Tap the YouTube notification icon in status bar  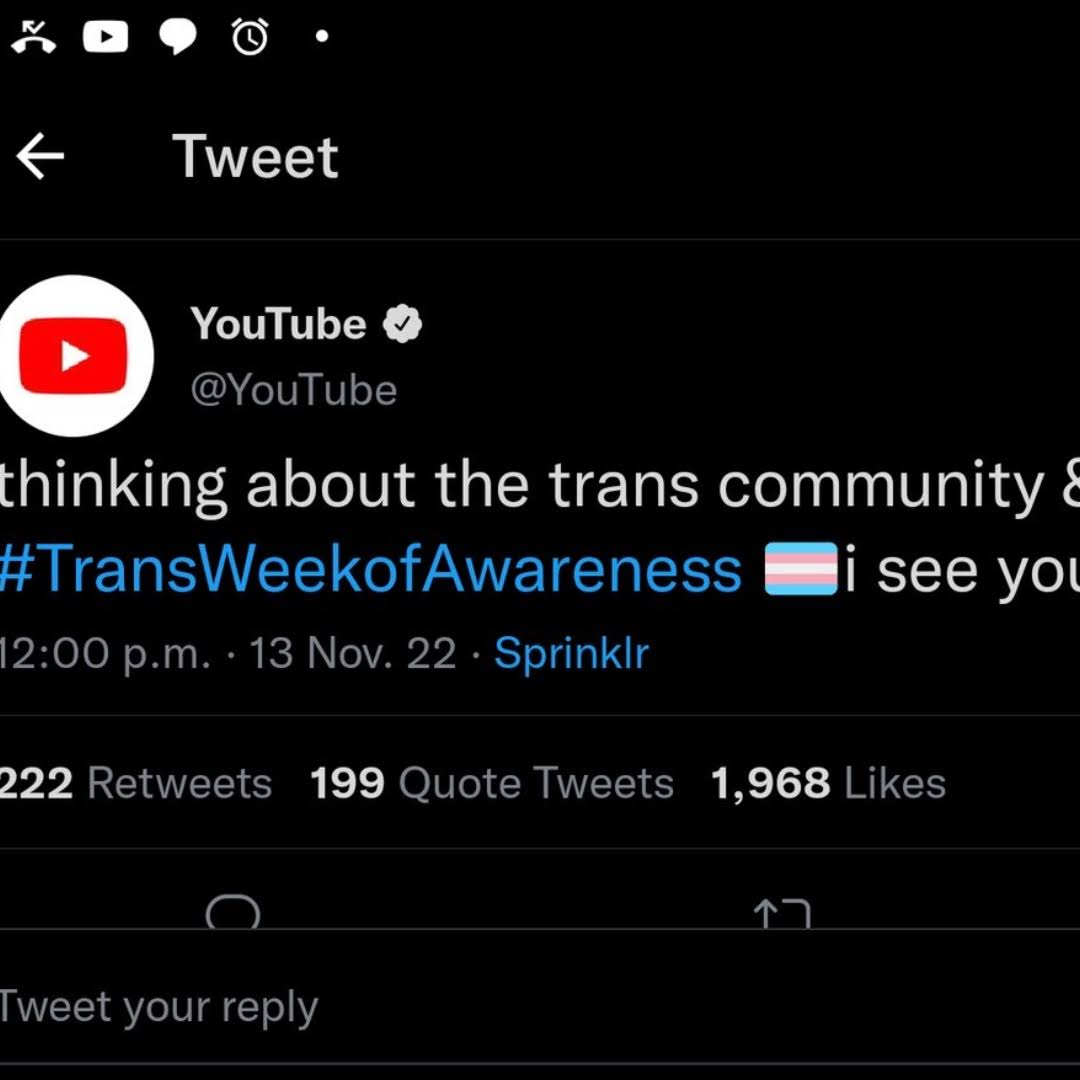[105, 37]
